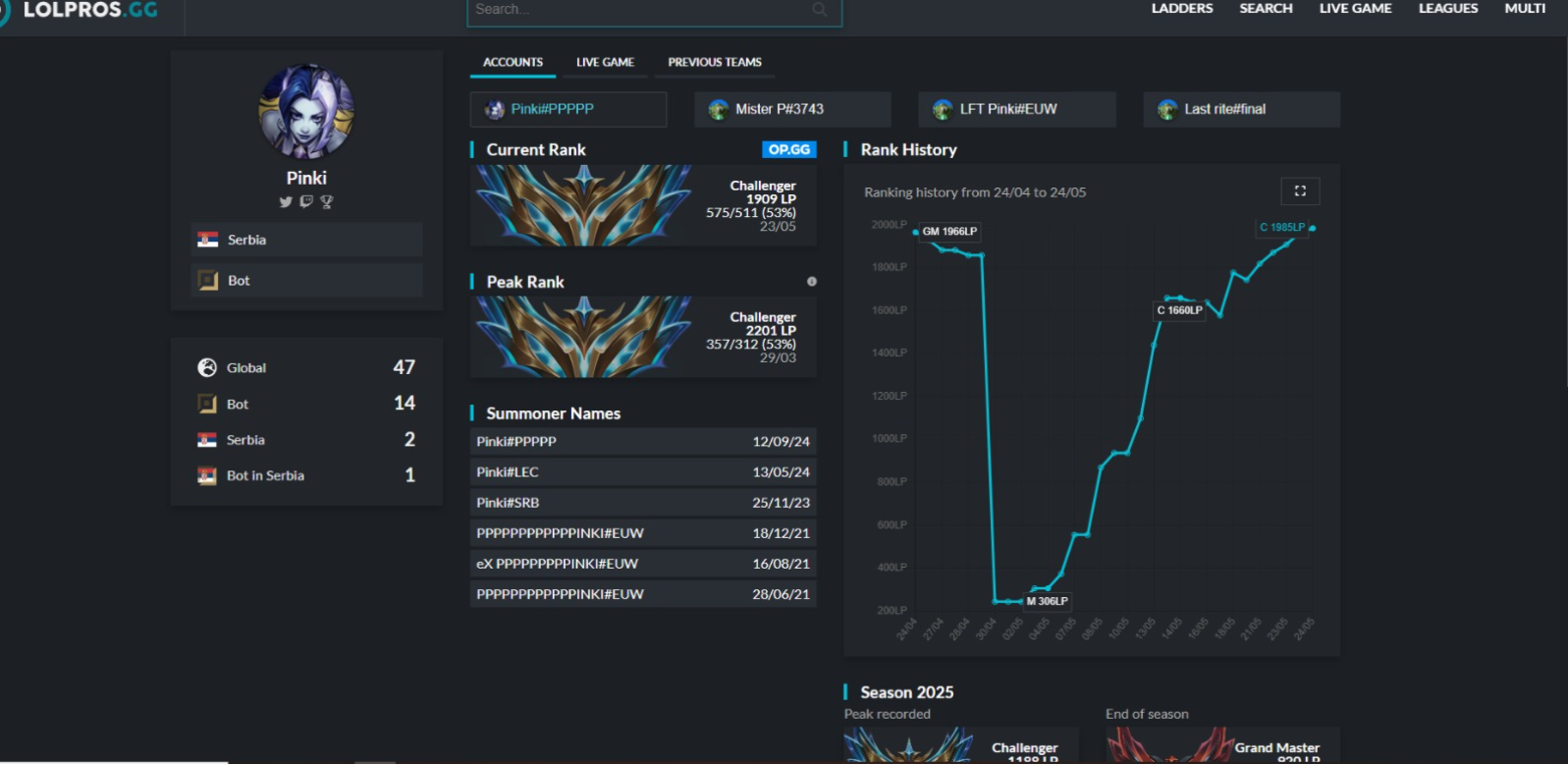This screenshot has height=764, width=1568.
Task: Click the trophy icon under Pinki
Action: click(x=327, y=202)
